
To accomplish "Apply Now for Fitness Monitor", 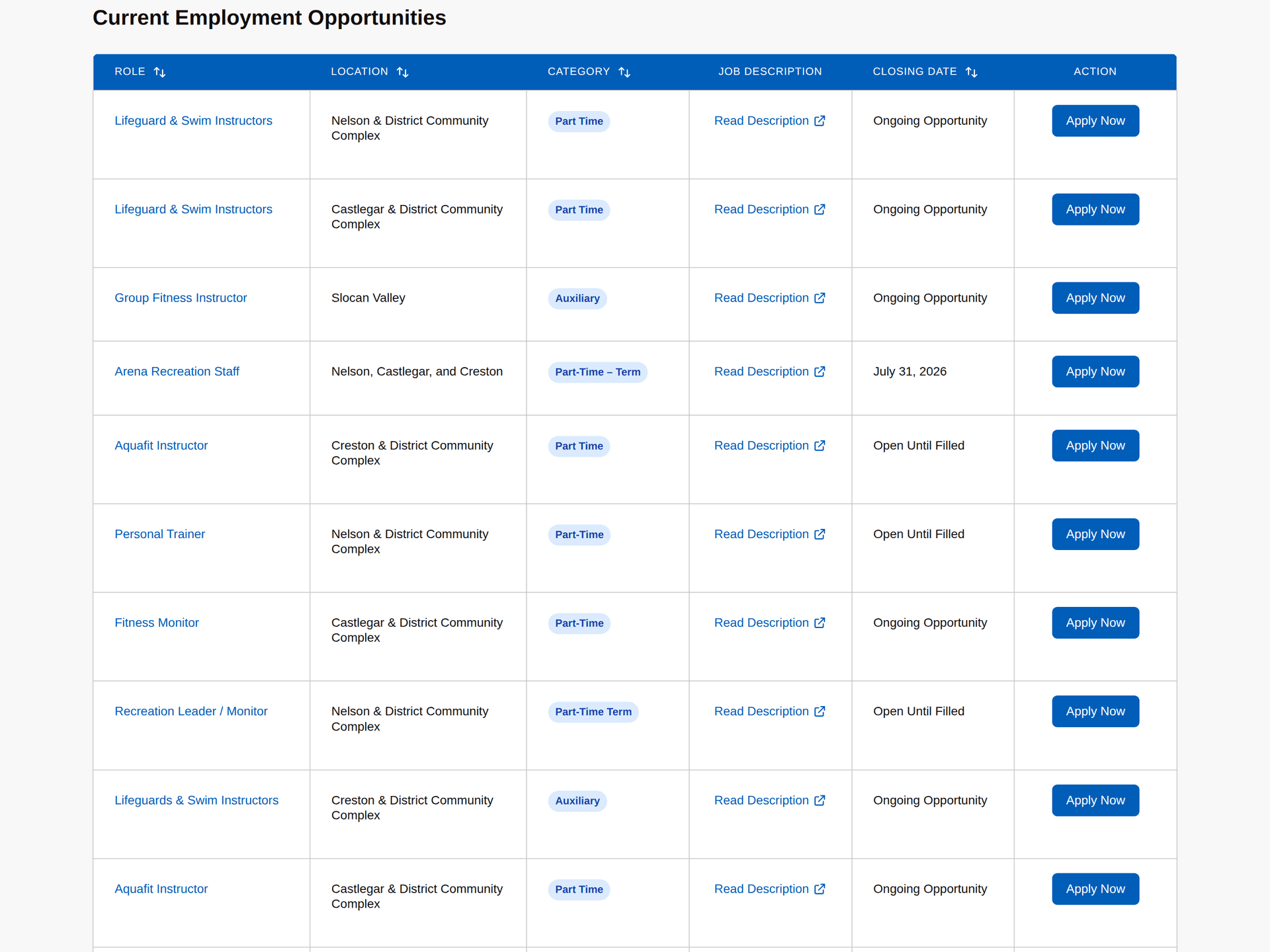I will tap(1095, 623).
